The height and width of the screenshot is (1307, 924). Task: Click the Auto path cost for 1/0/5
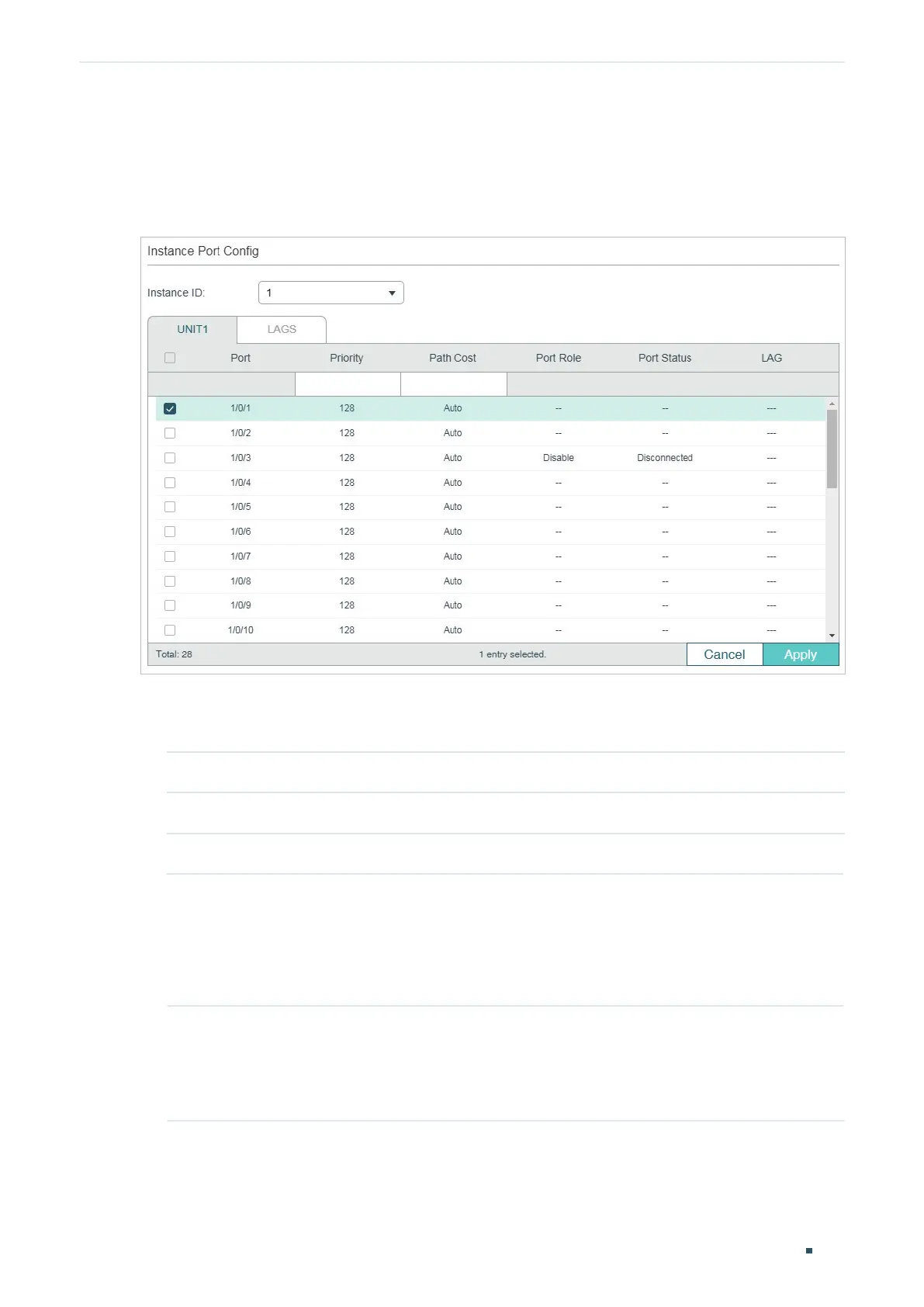pos(453,507)
